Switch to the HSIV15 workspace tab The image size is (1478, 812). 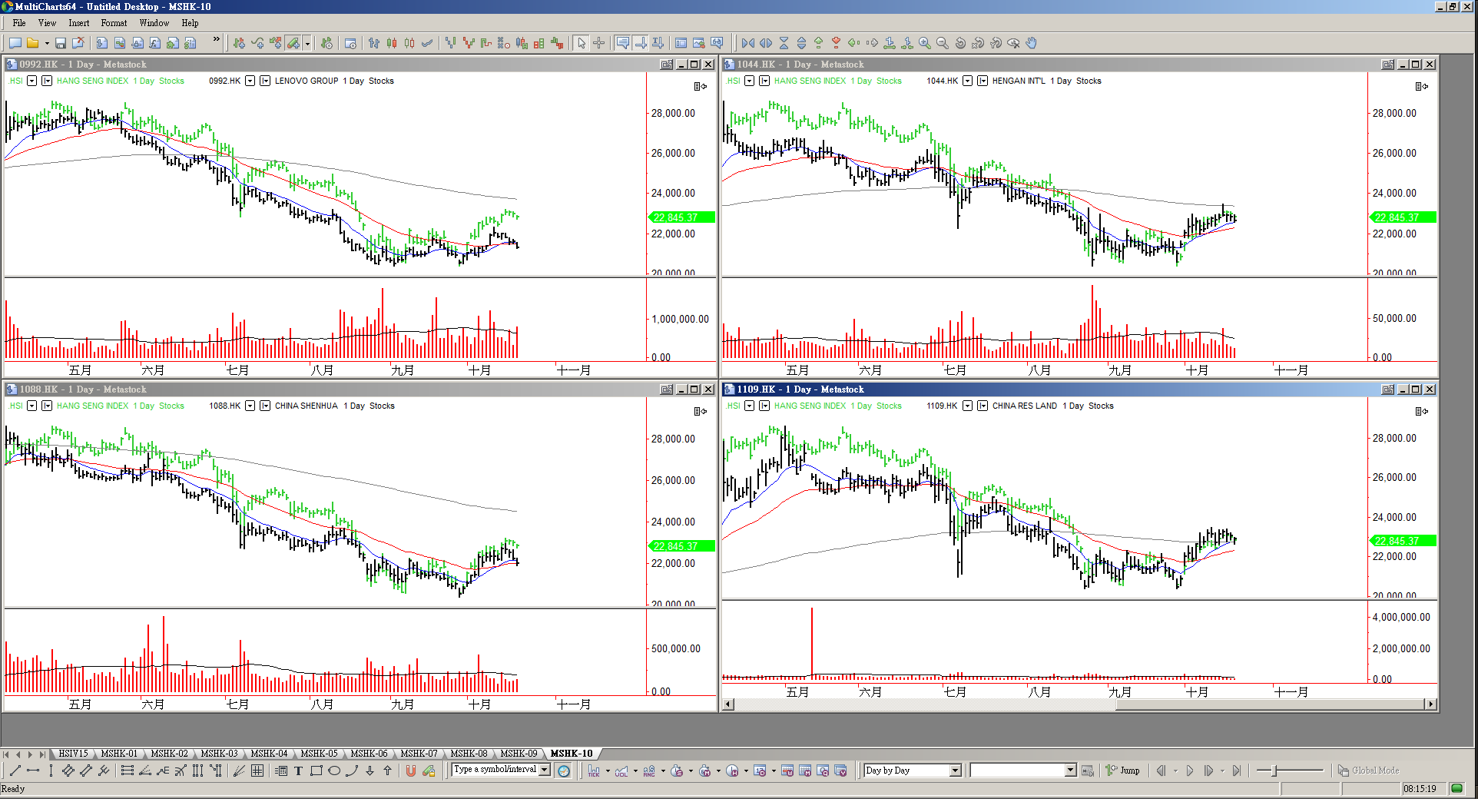74,754
